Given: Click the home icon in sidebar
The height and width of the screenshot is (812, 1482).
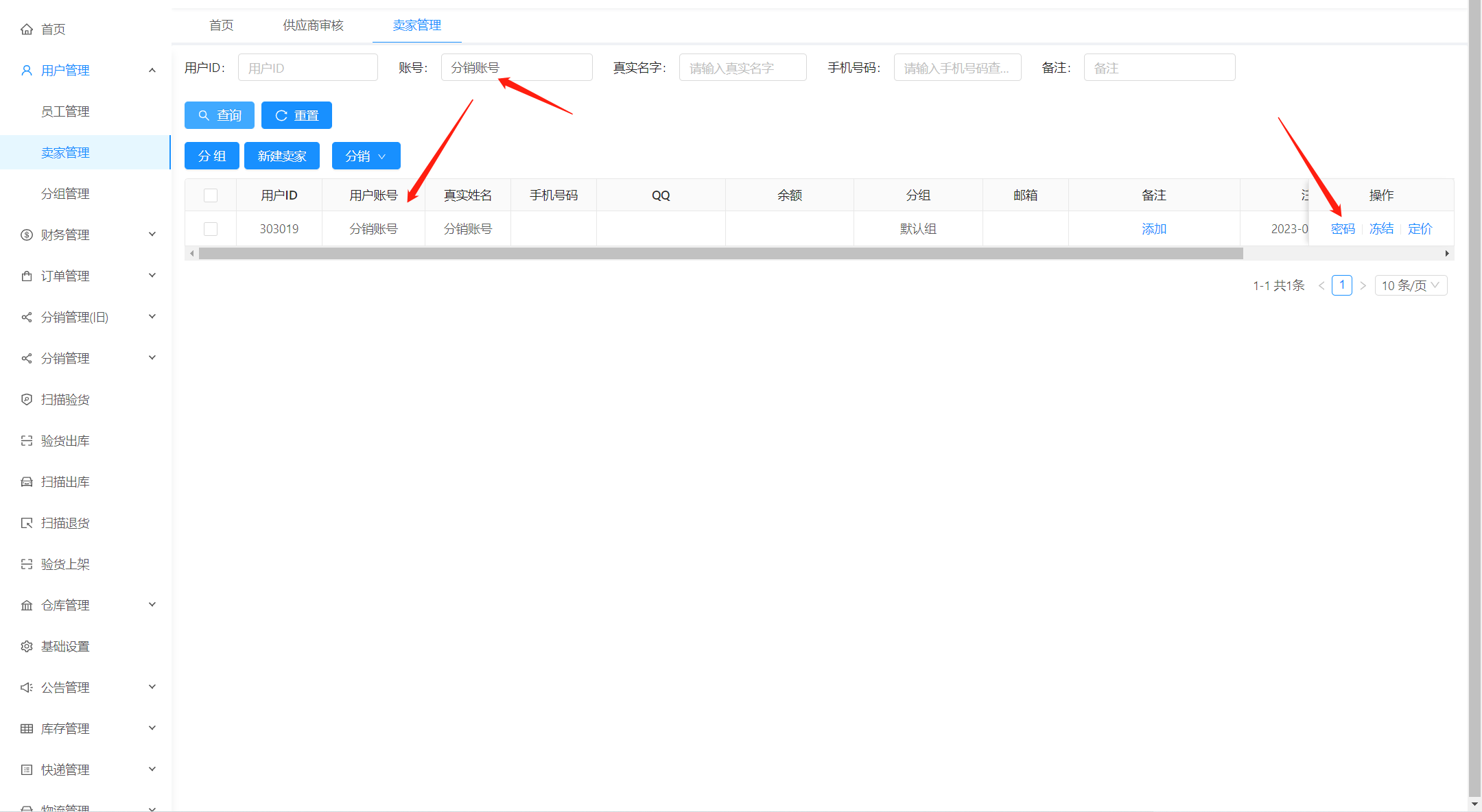Looking at the screenshot, I should point(27,29).
